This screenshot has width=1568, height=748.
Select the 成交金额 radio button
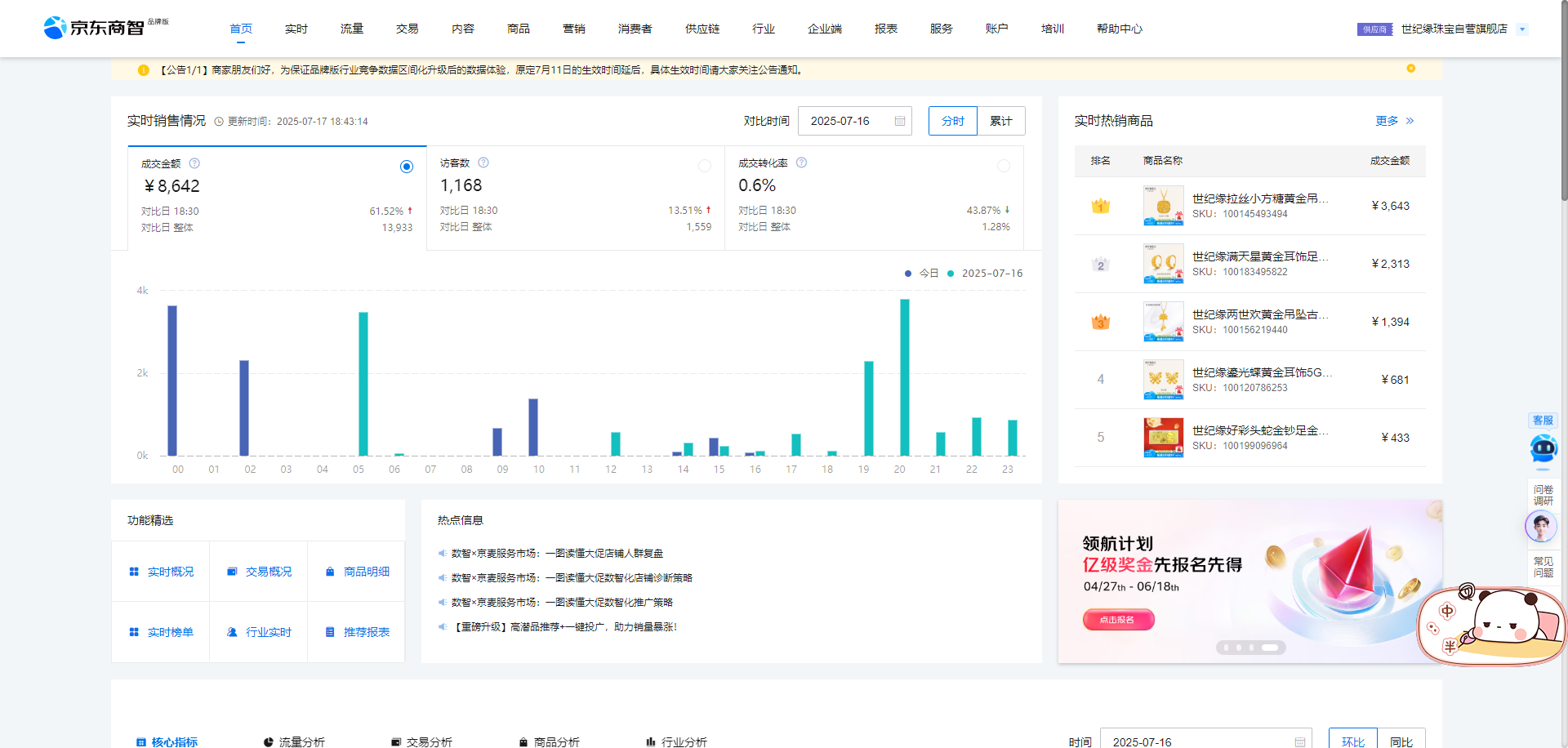coord(407,167)
